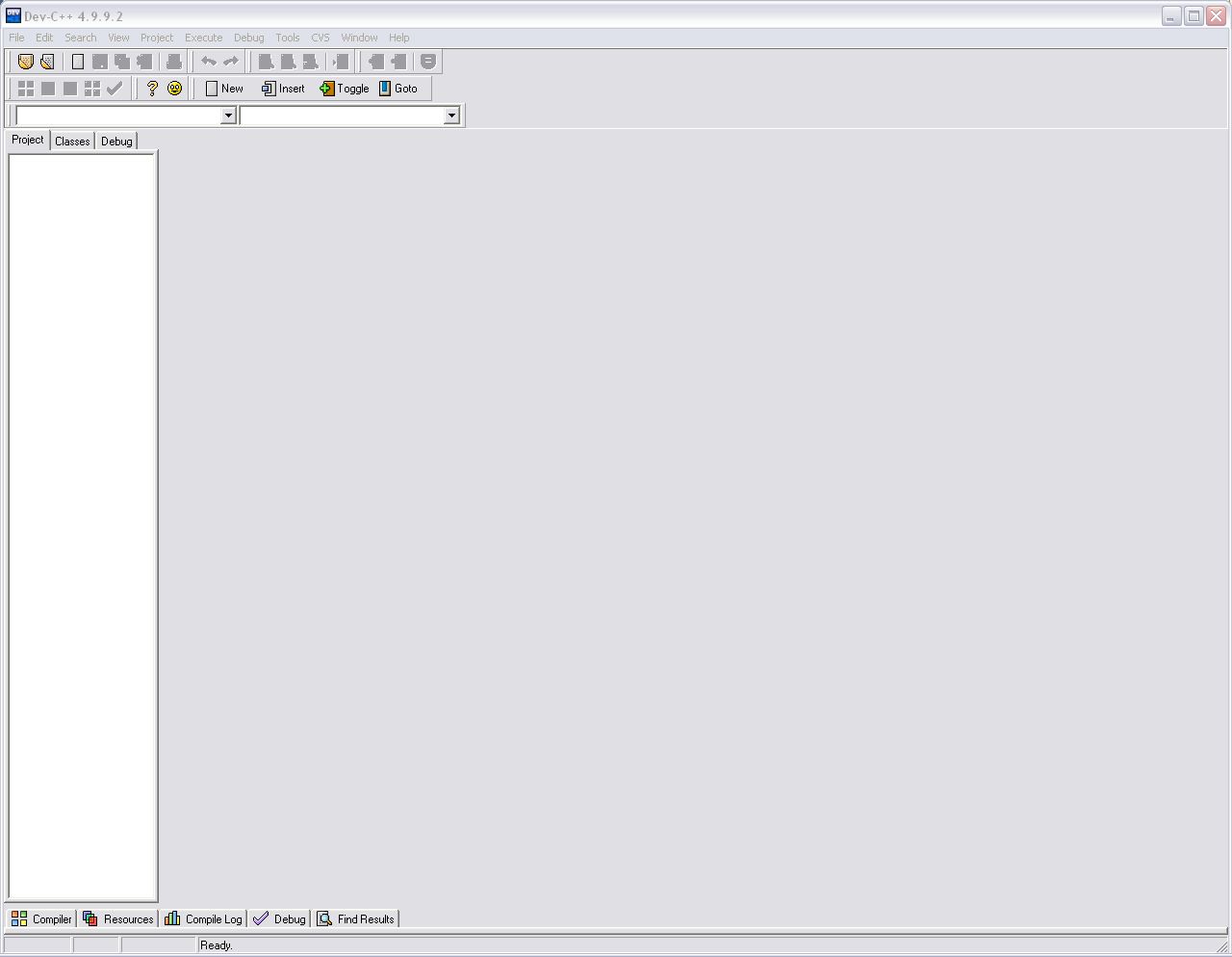Click the yellow smiley About icon
Screen dimensions: 1232x957
pos(174,89)
